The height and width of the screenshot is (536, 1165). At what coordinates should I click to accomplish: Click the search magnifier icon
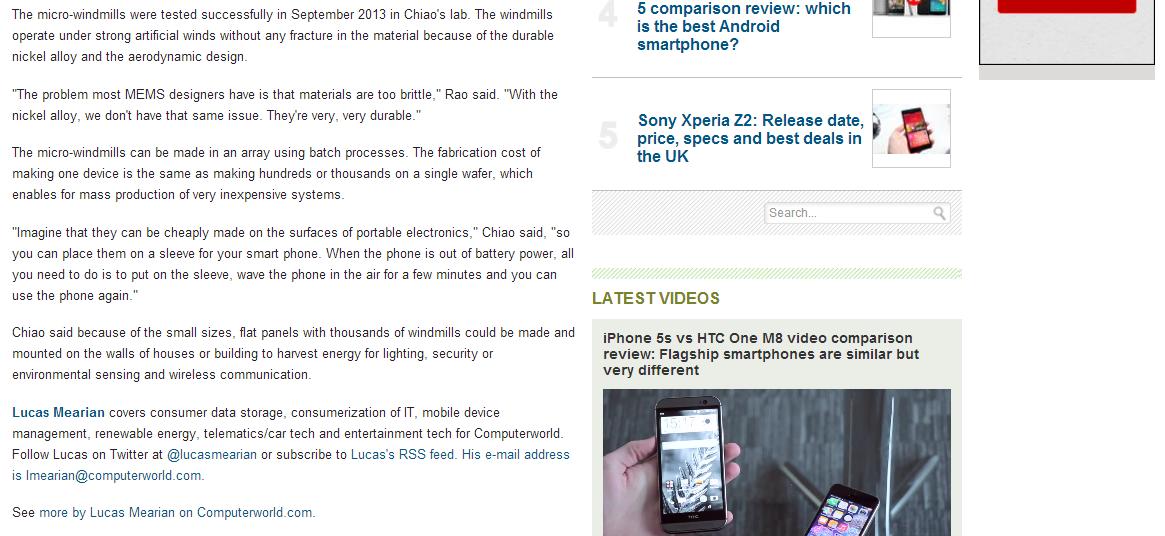[x=939, y=213]
